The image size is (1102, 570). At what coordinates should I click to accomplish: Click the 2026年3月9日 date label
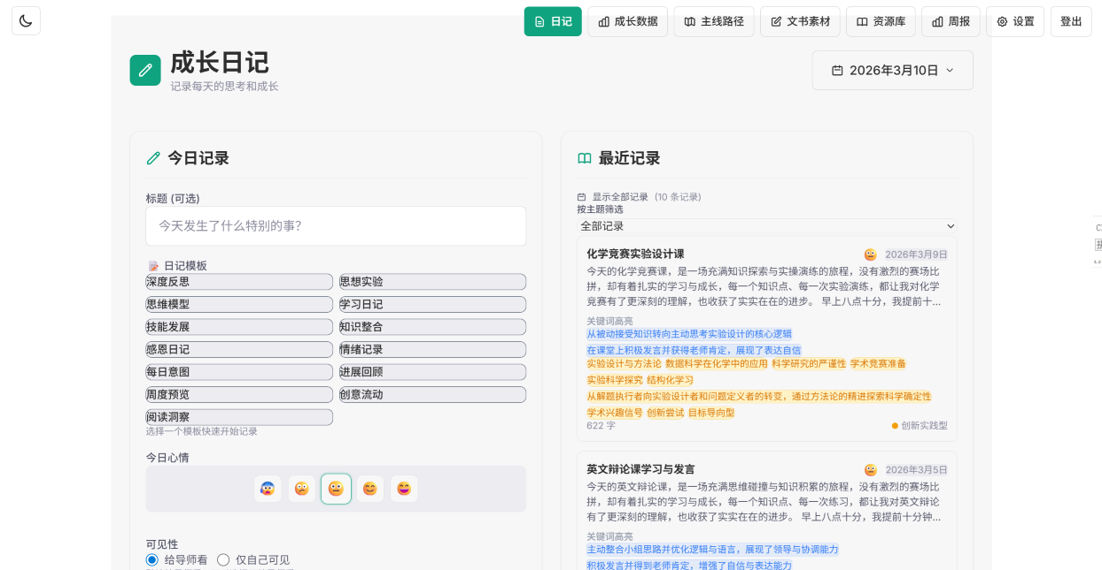click(x=916, y=254)
